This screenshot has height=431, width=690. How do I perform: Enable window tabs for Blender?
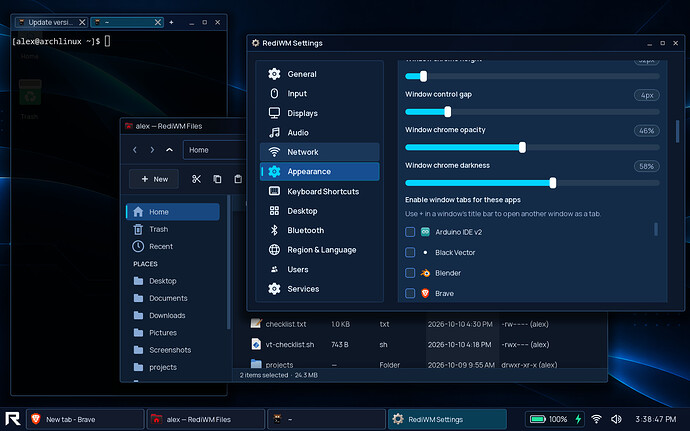410,273
